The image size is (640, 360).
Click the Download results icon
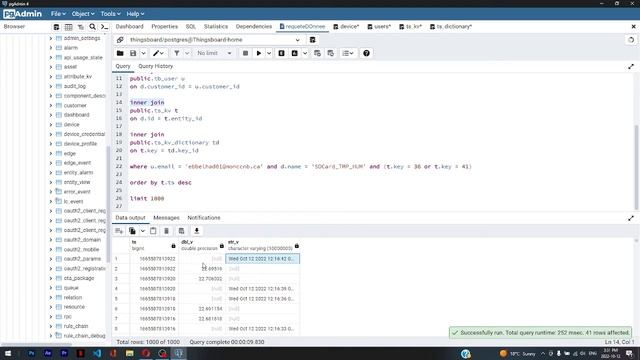197,231
